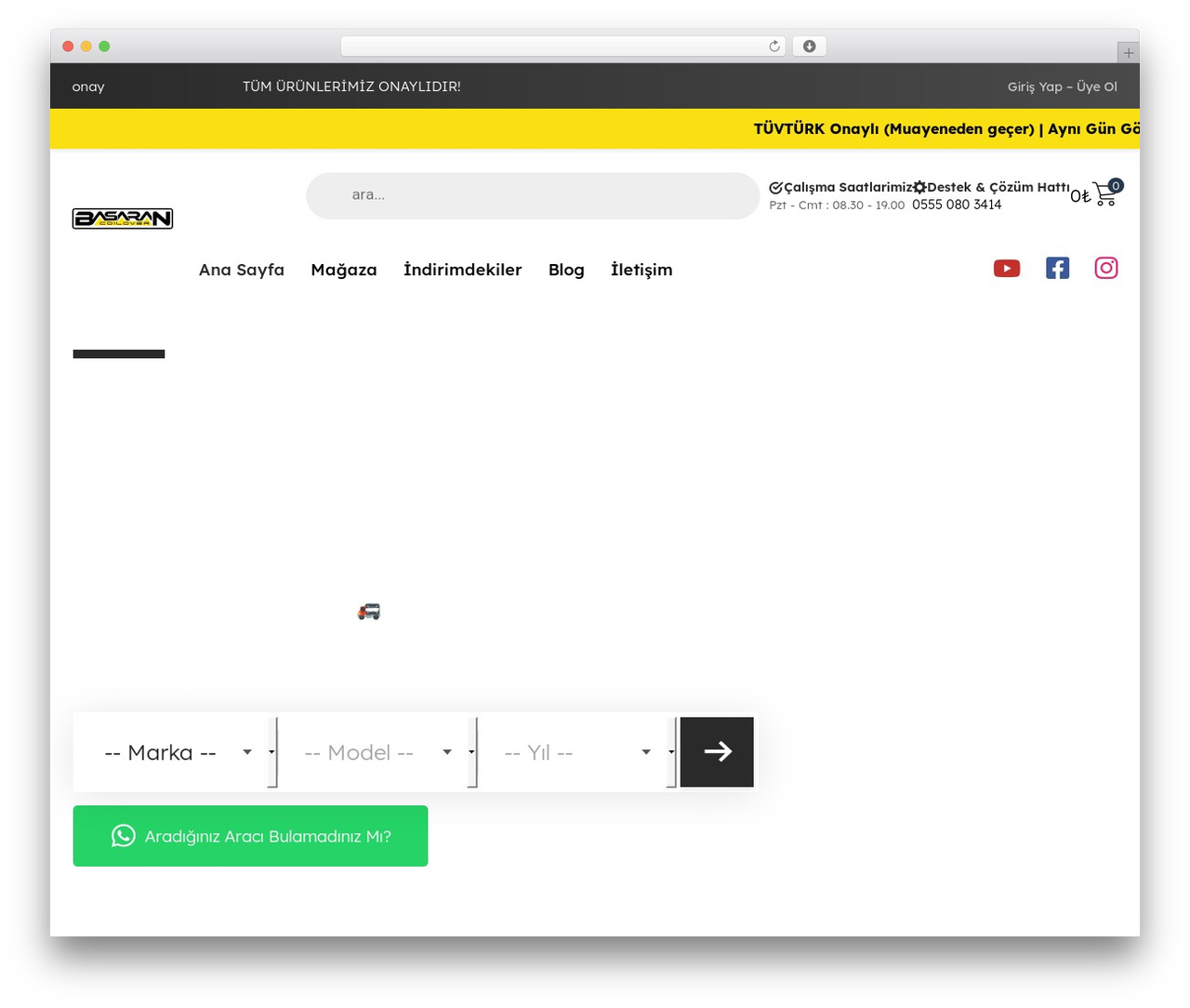Image resolution: width=1190 pixels, height=1008 pixels.
Task: Click the 0₺ cart total
Action: [x=1080, y=196]
